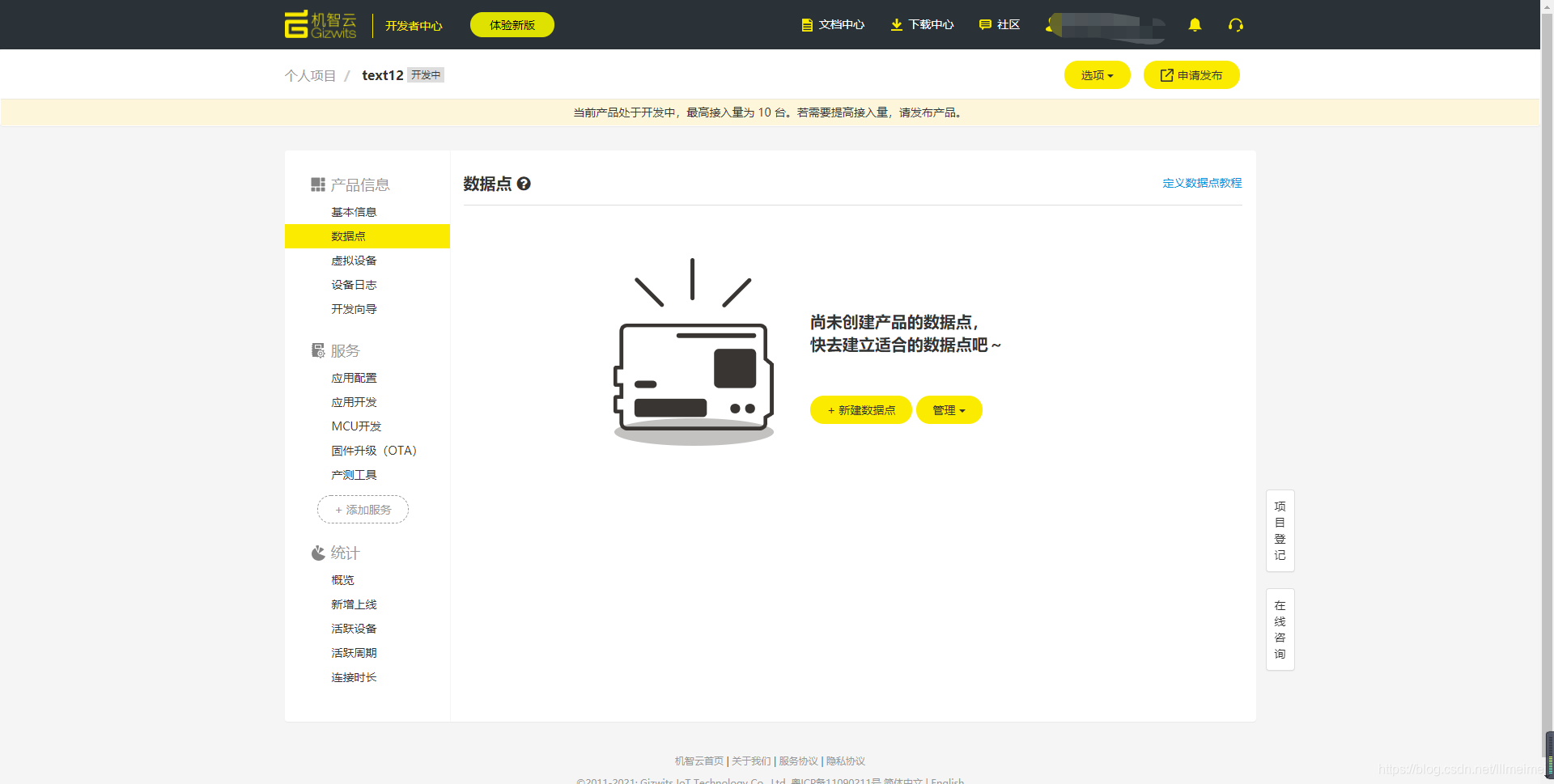
Task: Click the 新建数据点 button
Action: click(x=861, y=410)
